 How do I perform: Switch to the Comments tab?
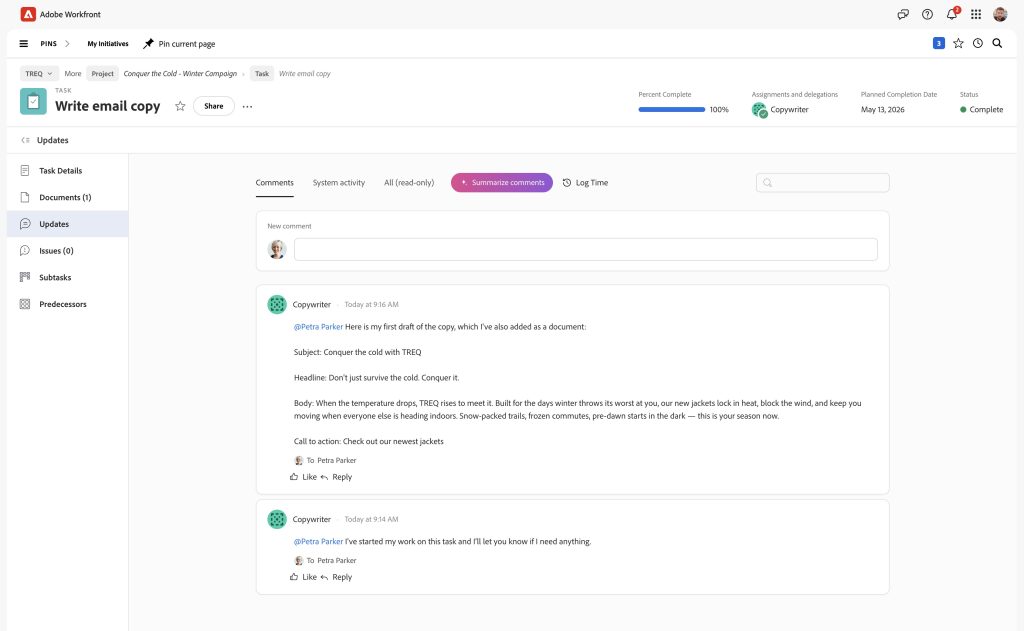tap(274, 183)
